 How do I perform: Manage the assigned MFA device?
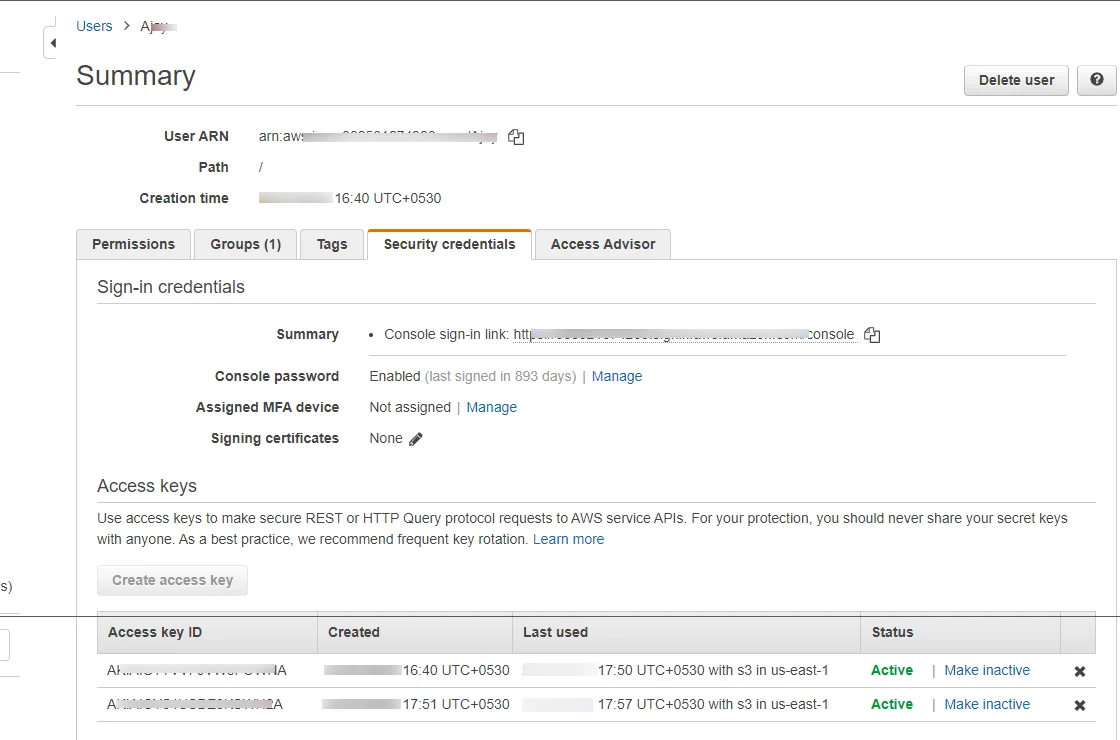491,407
